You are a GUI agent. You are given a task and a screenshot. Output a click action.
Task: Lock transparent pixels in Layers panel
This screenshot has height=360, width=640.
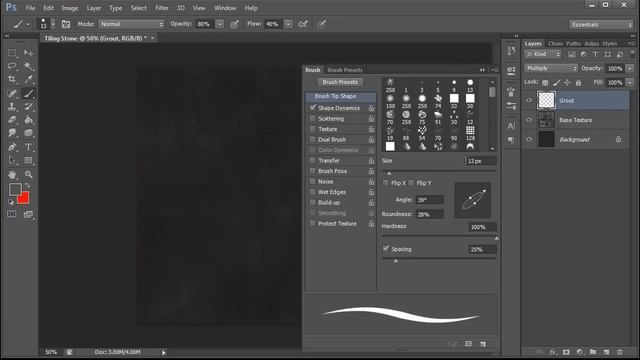pyautogui.click(x=545, y=83)
